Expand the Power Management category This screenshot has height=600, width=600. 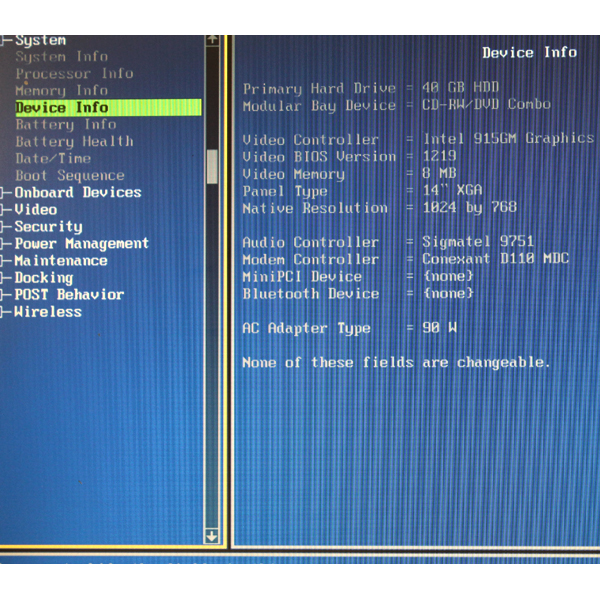(x=81, y=244)
